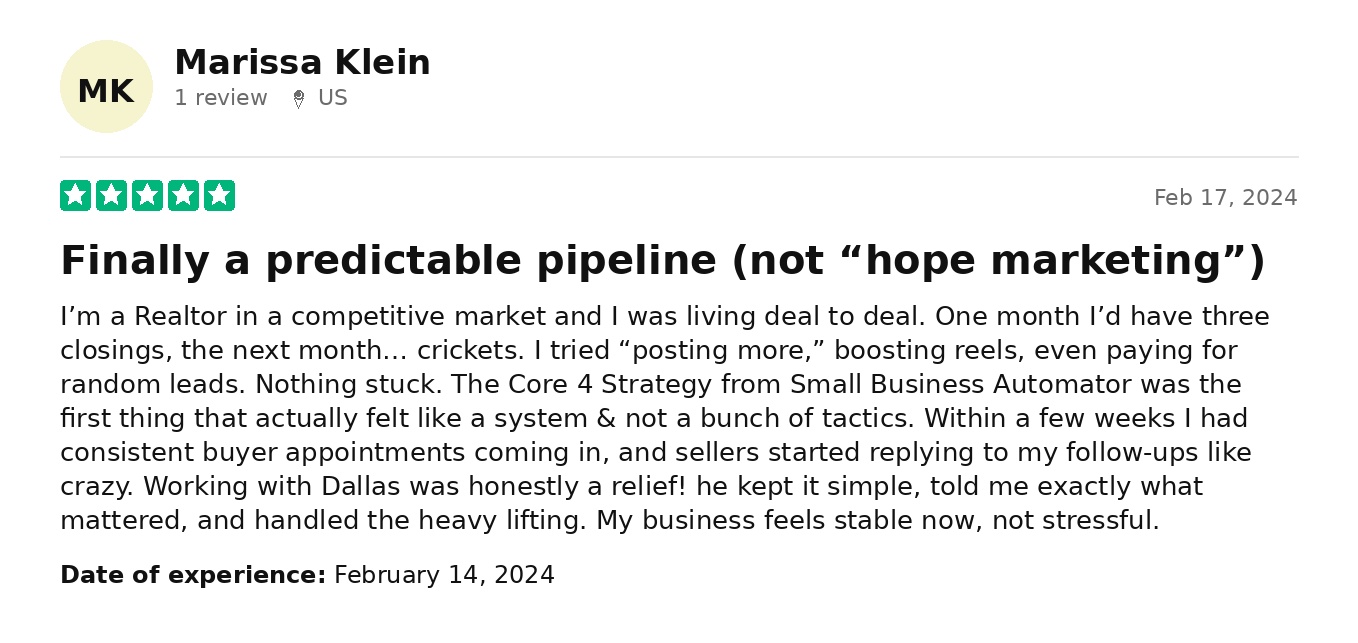The image size is (1358, 643).
Task: Click the MK profile avatar circle
Action: coord(106,87)
